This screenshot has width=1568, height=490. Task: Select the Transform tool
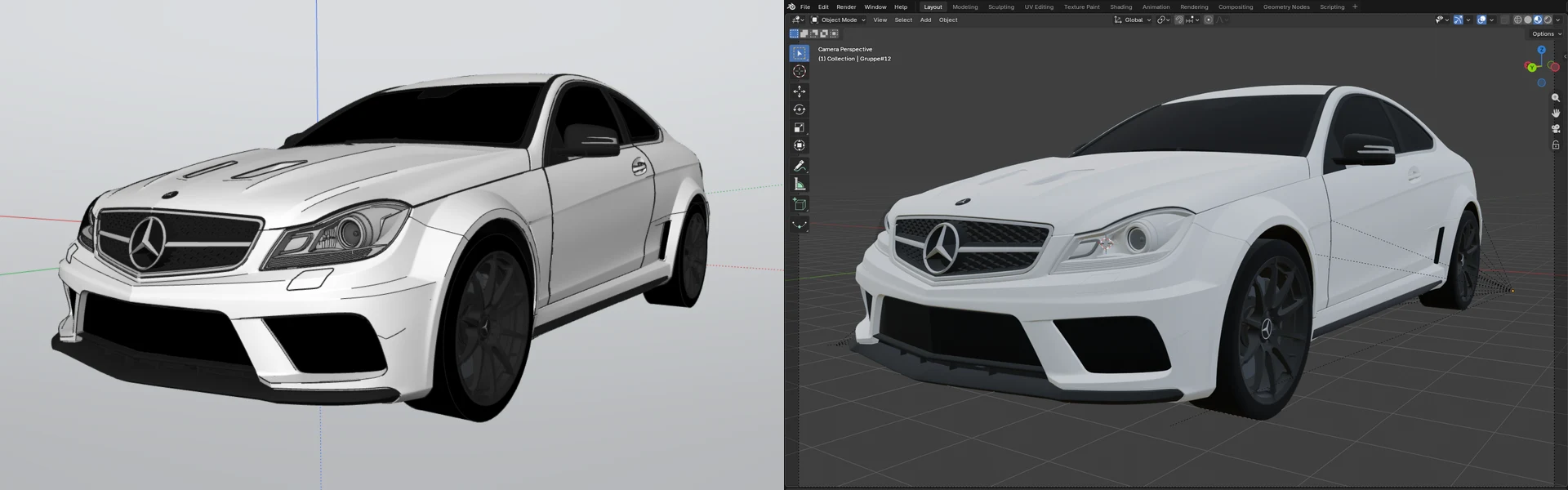[800, 145]
